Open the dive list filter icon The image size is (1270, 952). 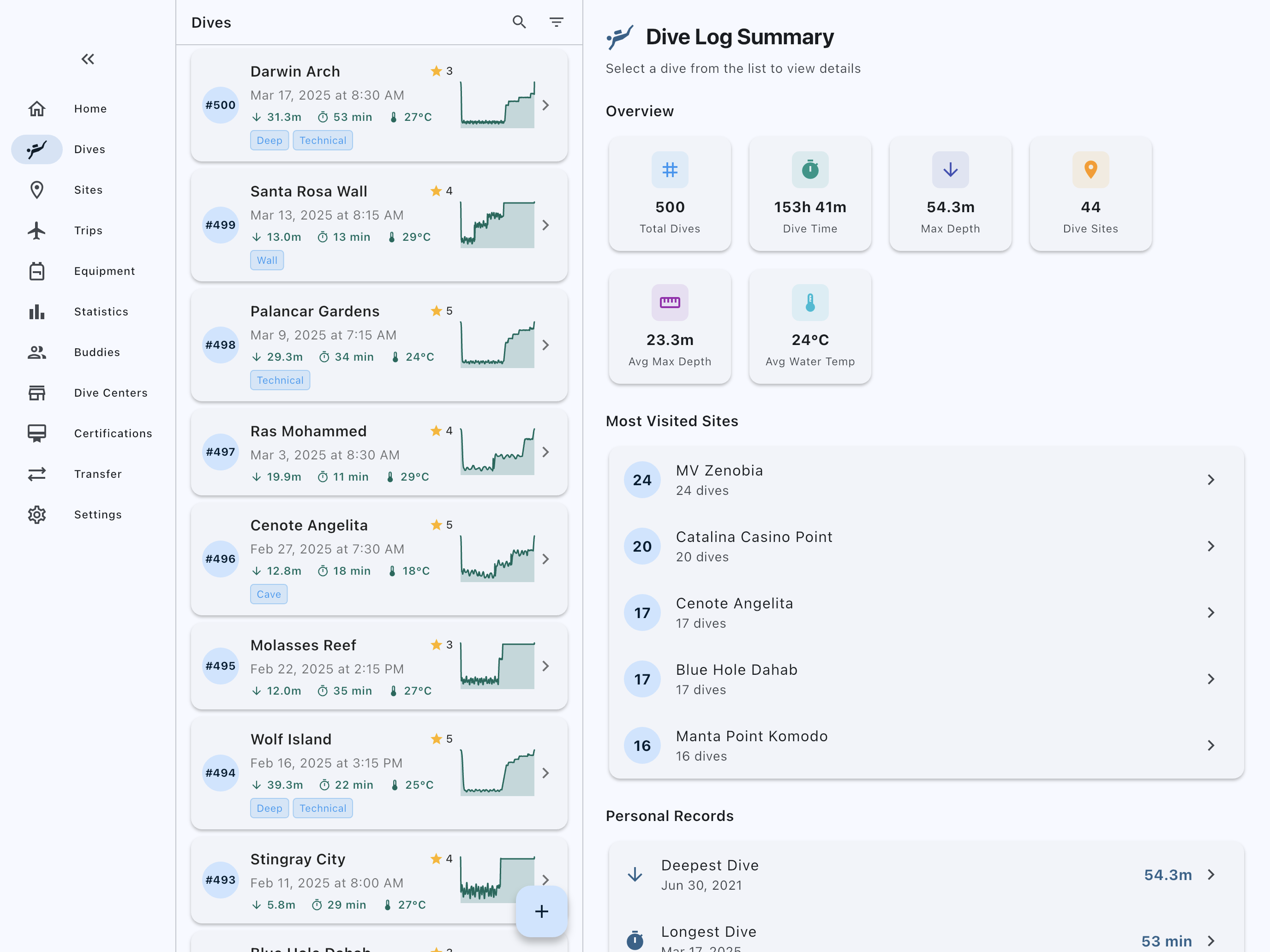pyautogui.click(x=556, y=23)
